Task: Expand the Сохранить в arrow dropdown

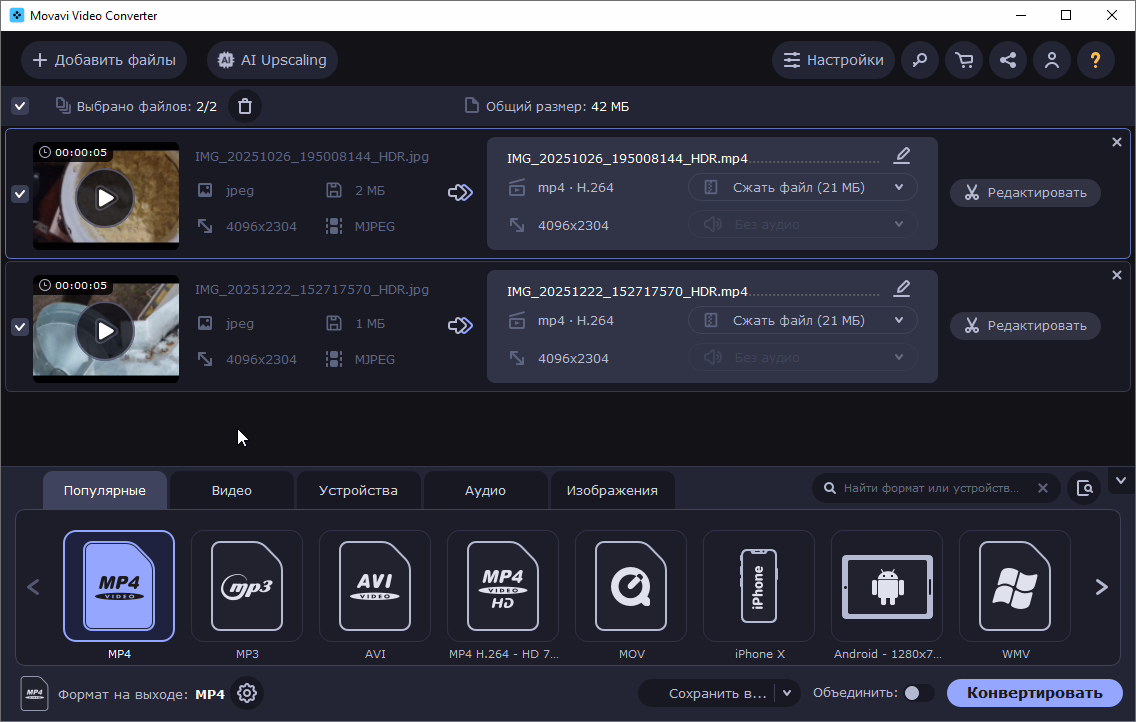Action: 787,693
